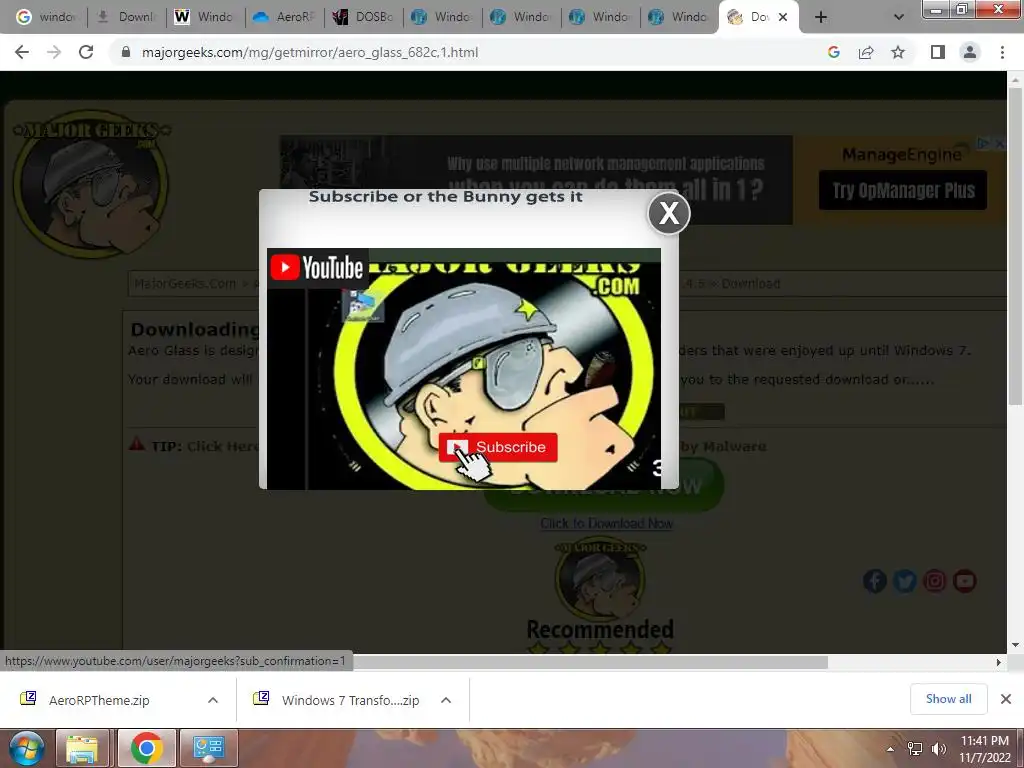Click the Instagram social icon
Viewport: 1024px width, 768px height.
935,581
